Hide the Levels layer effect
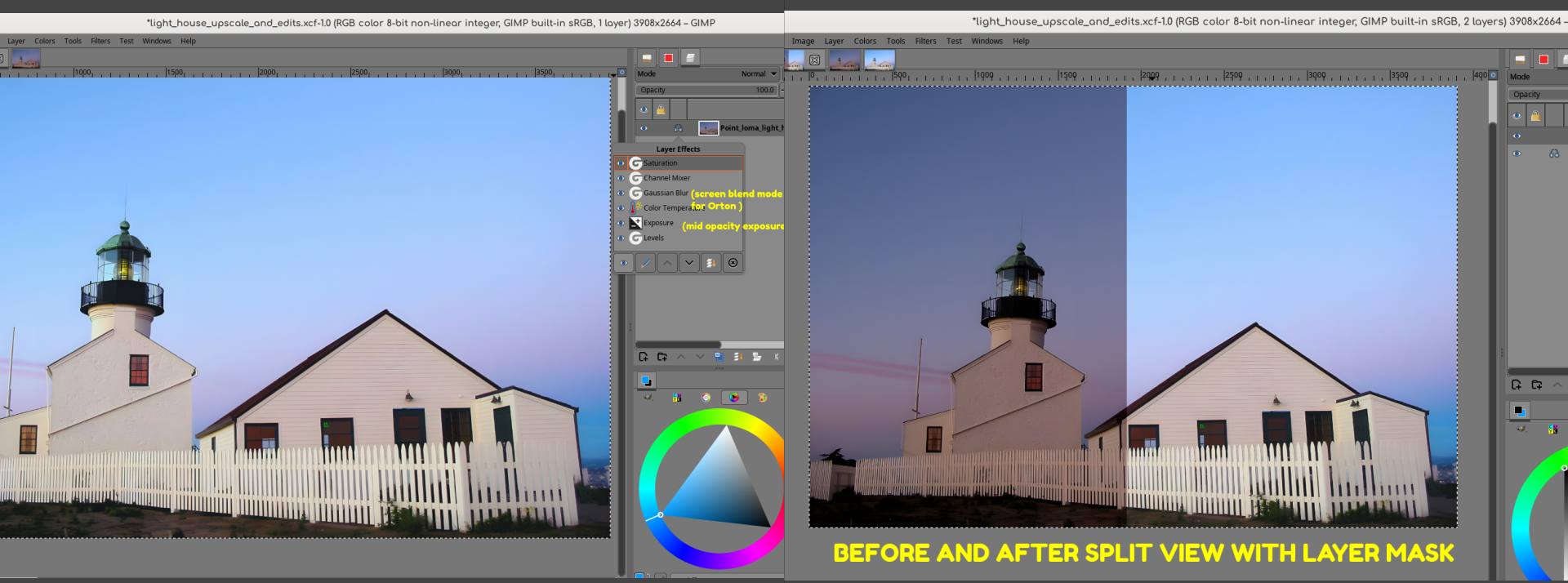Screen dimensions: 1568x583 (621, 238)
